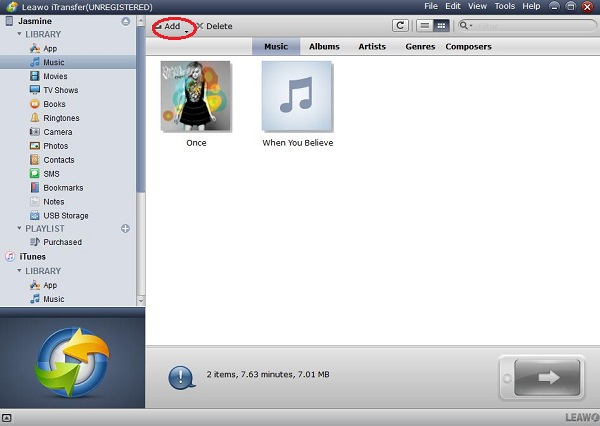Open the Bookmarks icon in sidebar
600x426 pixels.
point(35,188)
